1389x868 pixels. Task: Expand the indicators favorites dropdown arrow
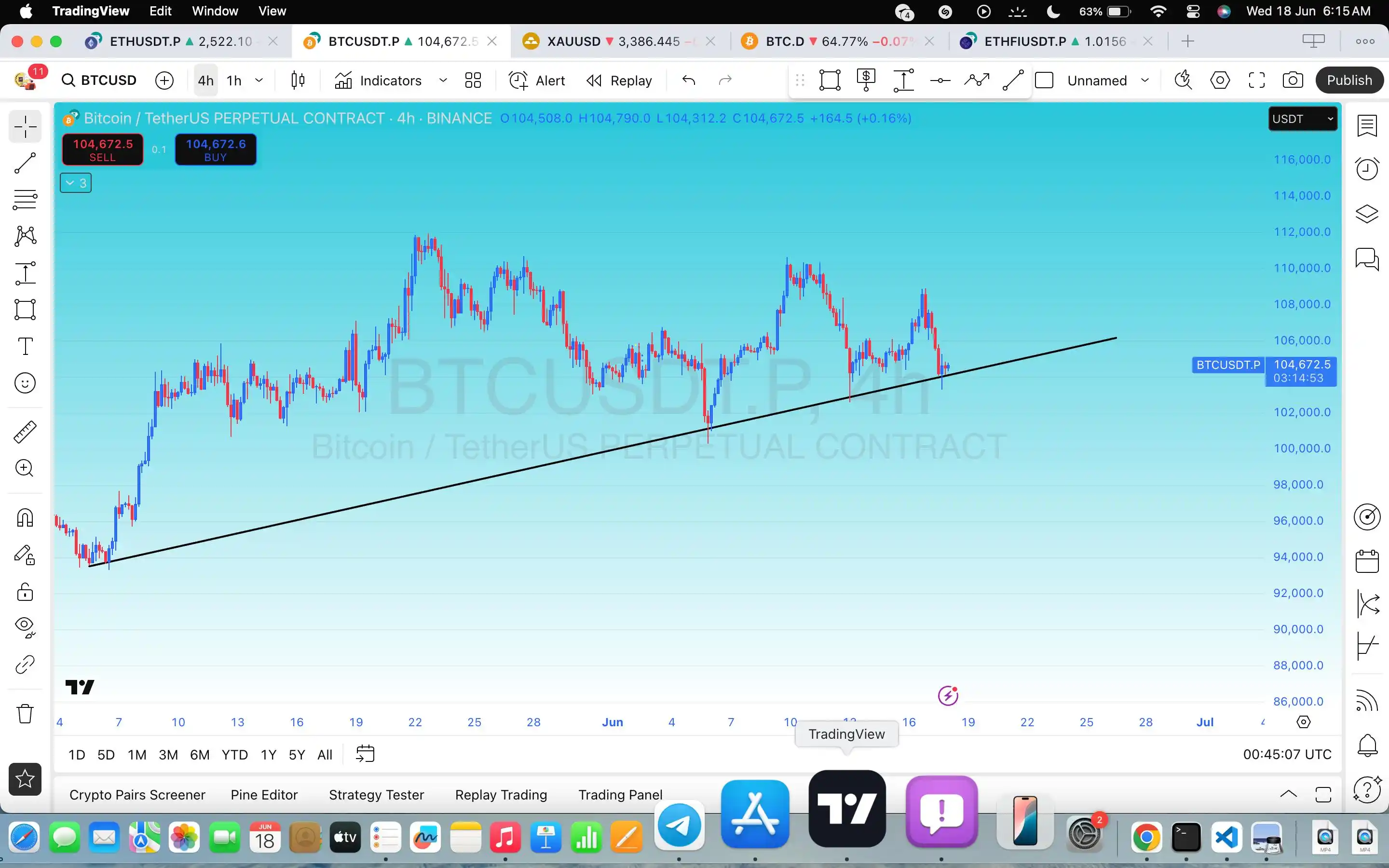(x=443, y=81)
